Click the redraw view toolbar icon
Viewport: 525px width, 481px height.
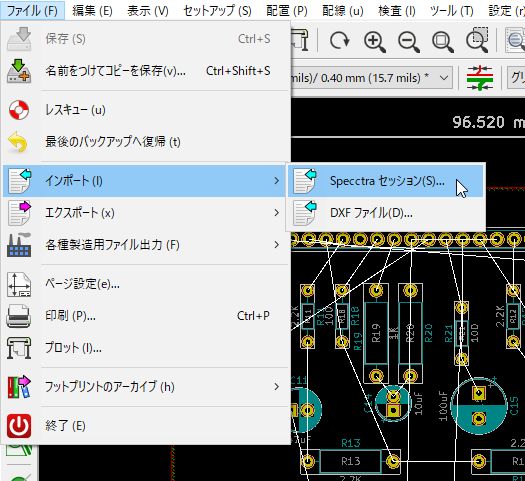coord(340,41)
